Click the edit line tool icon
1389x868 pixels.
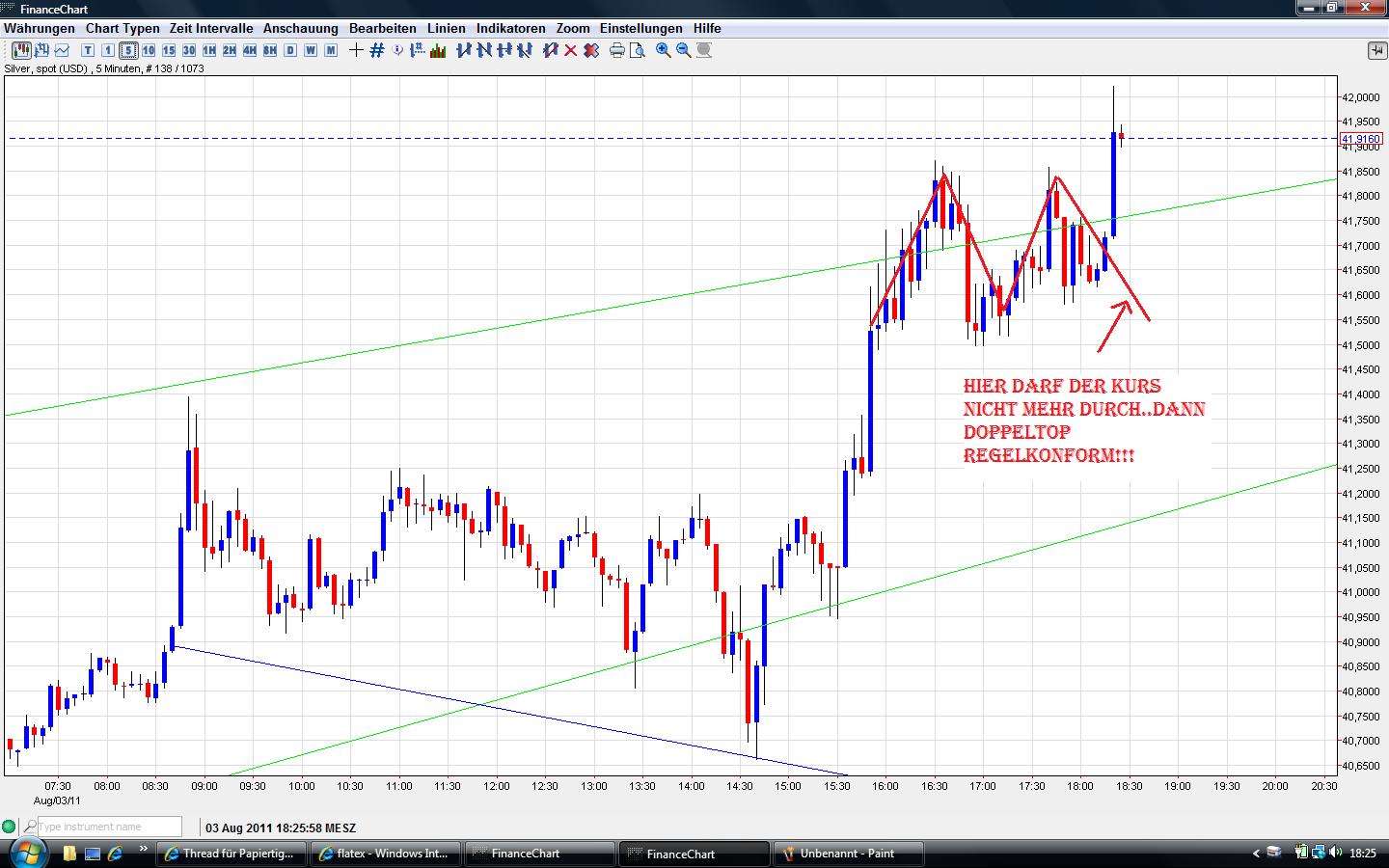pos(550,50)
